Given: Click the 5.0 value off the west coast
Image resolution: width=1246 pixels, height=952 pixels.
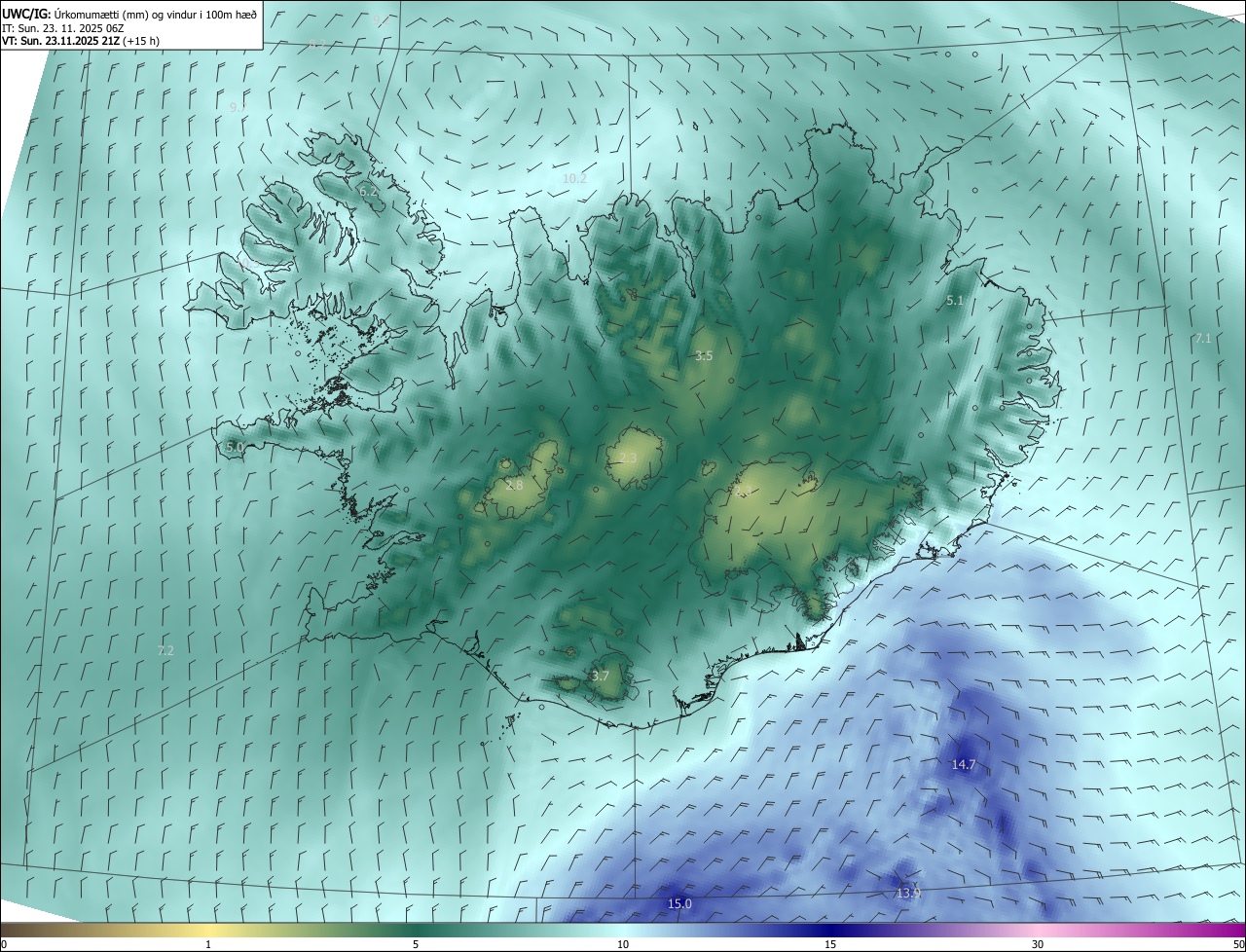Looking at the screenshot, I should click(x=235, y=447).
